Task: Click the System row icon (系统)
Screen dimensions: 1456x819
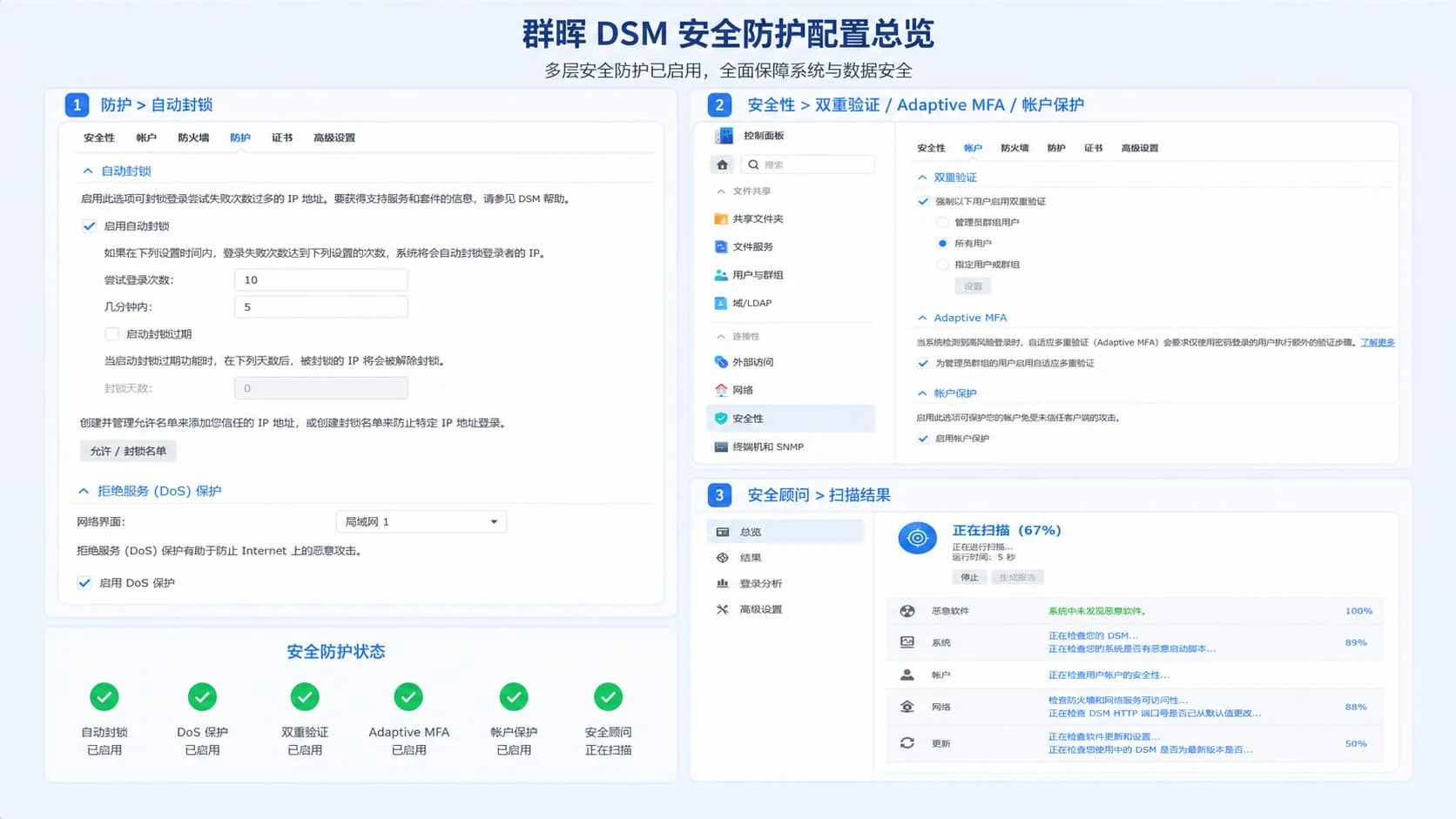Action: 907,642
